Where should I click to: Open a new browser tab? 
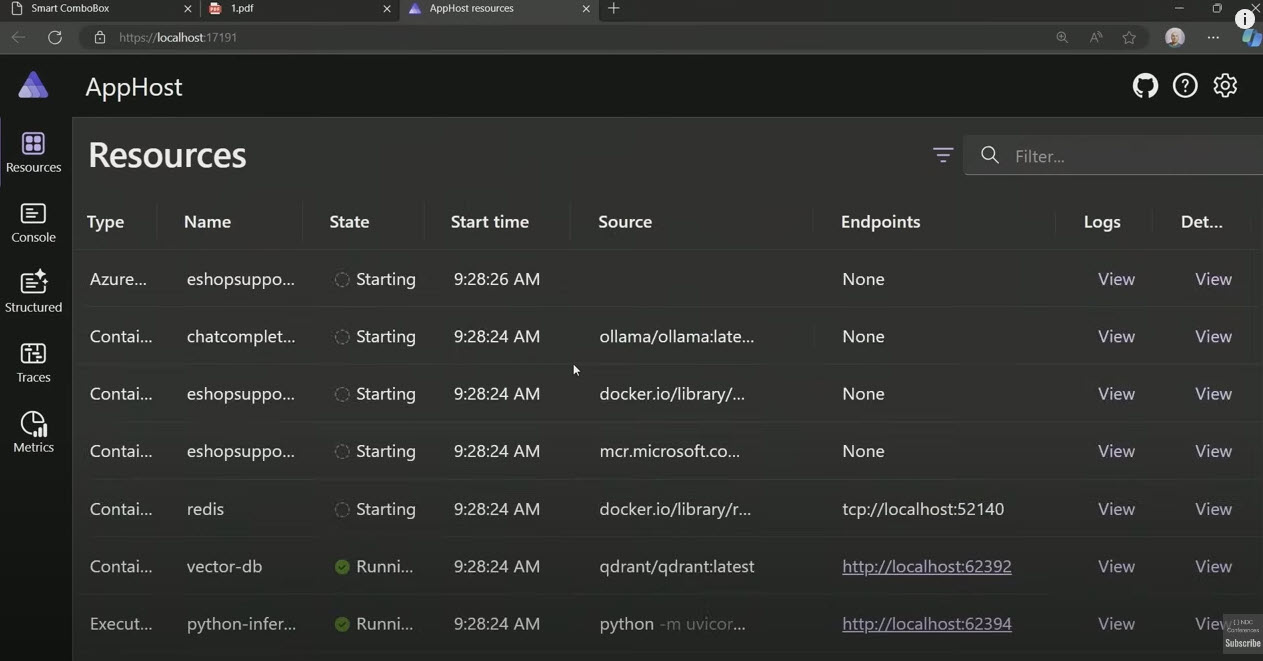614,8
